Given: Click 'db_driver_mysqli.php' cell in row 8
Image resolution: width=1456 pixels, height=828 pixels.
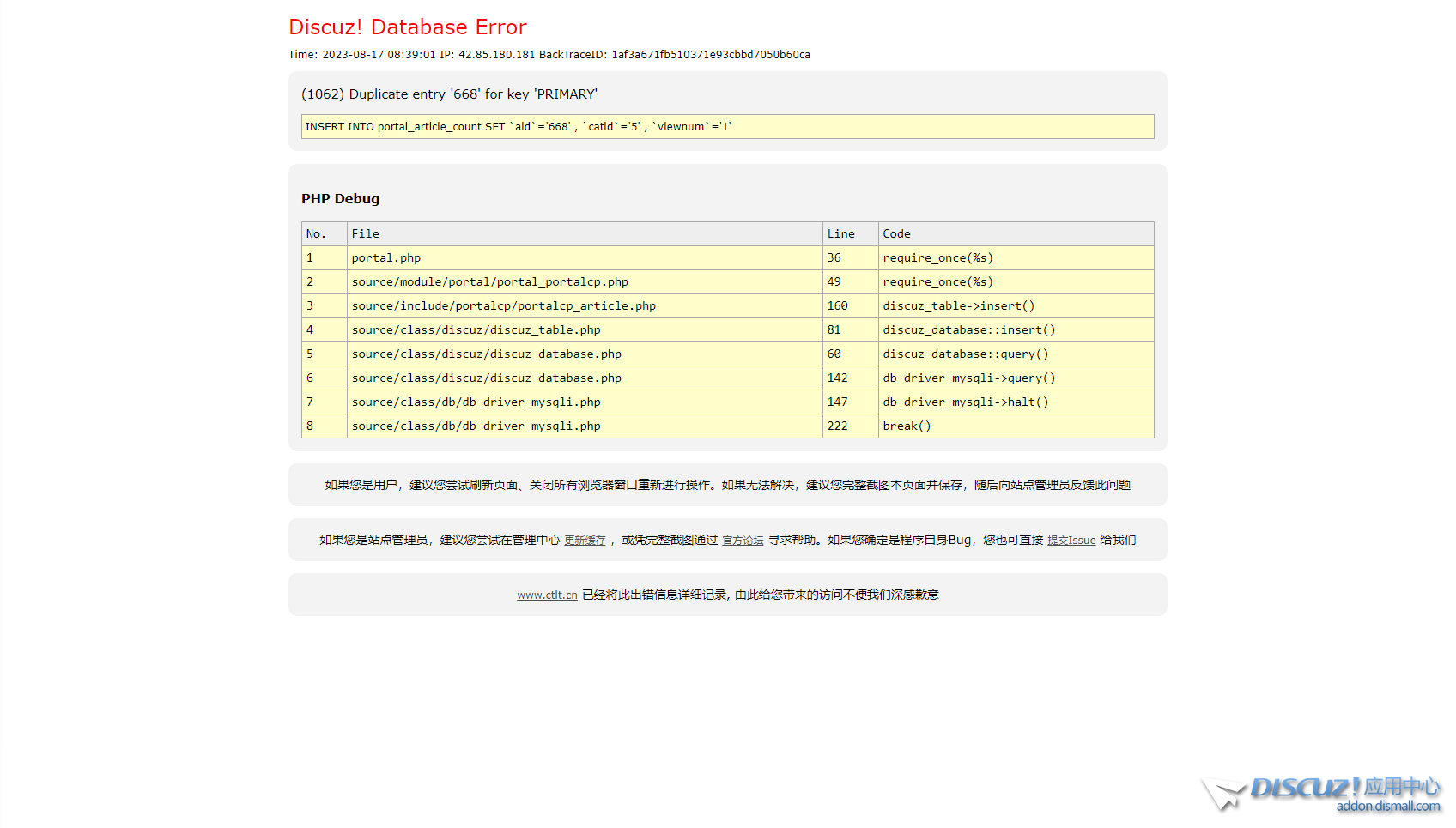Looking at the screenshot, I should [585, 426].
